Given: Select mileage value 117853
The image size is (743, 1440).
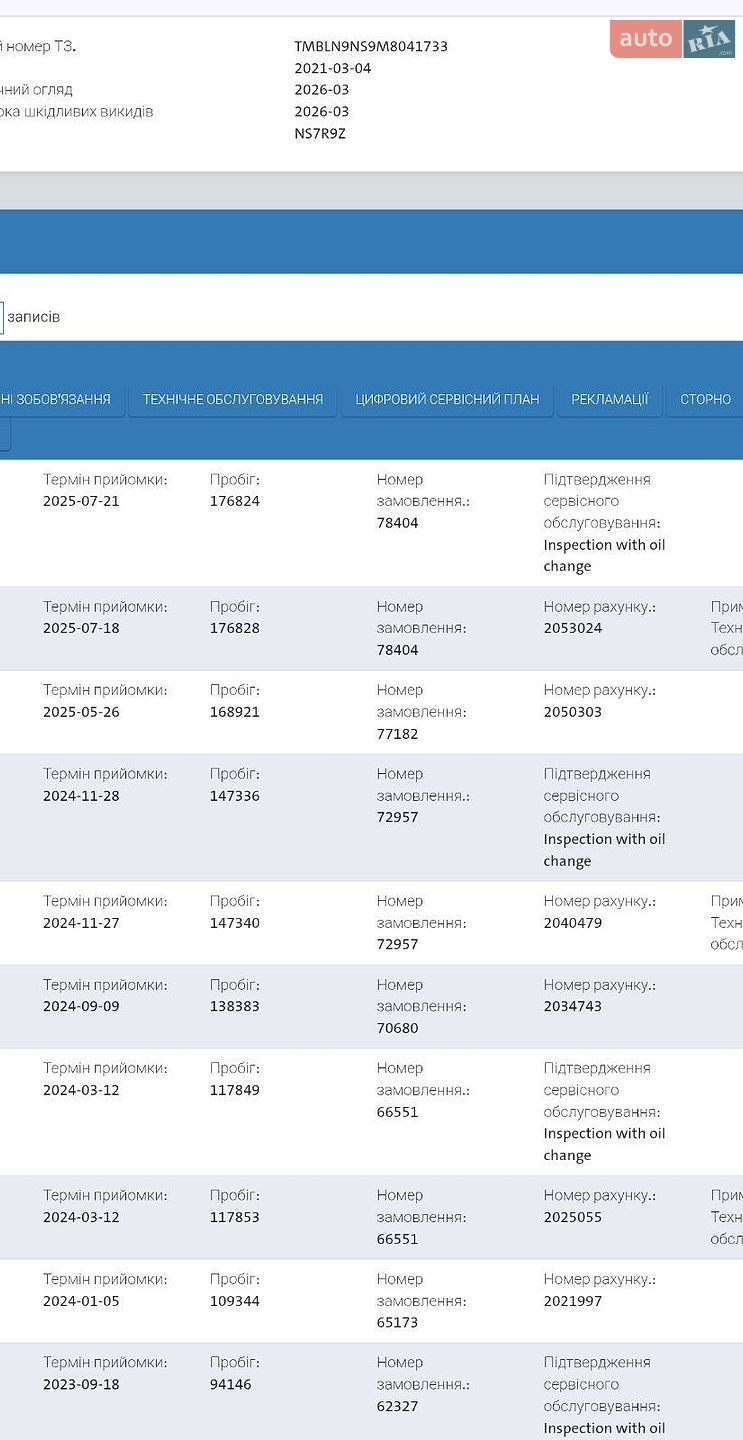Looking at the screenshot, I should [x=235, y=1217].
